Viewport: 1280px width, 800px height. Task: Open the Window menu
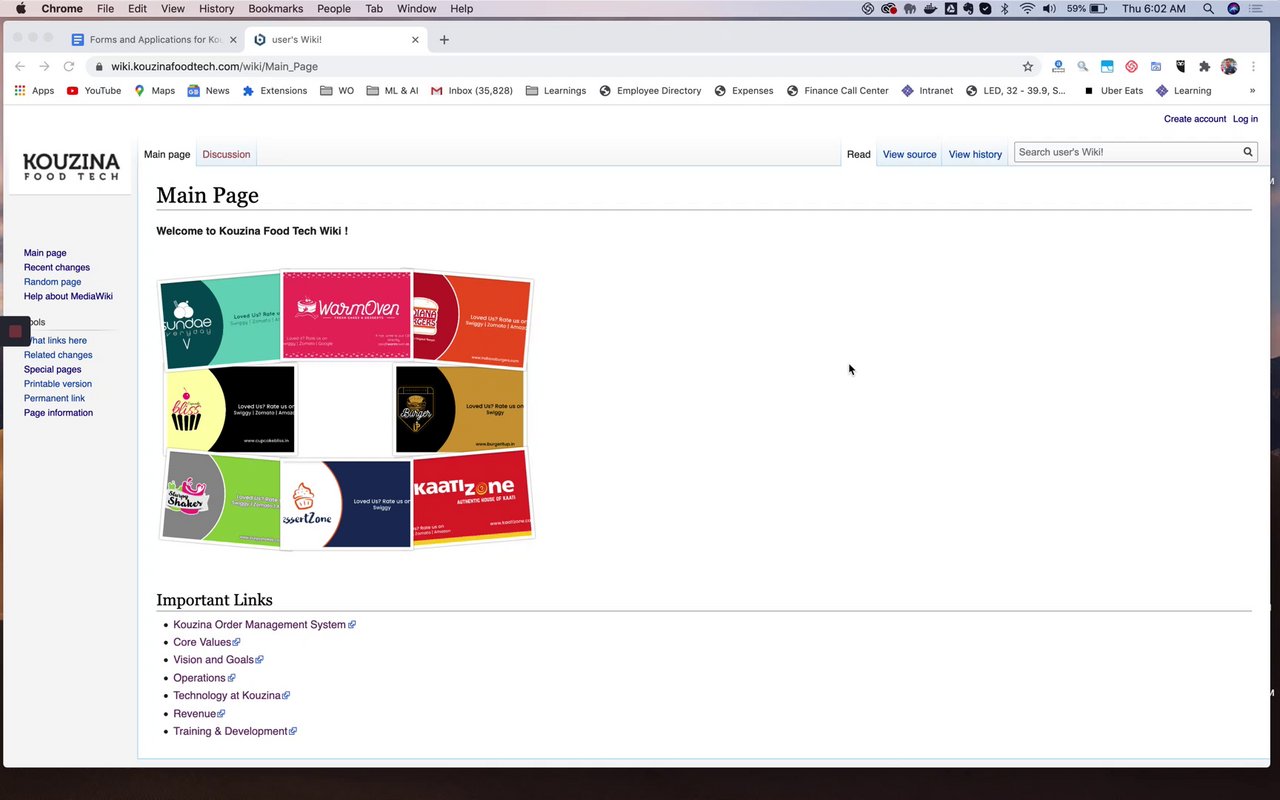[x=416, y=8]
